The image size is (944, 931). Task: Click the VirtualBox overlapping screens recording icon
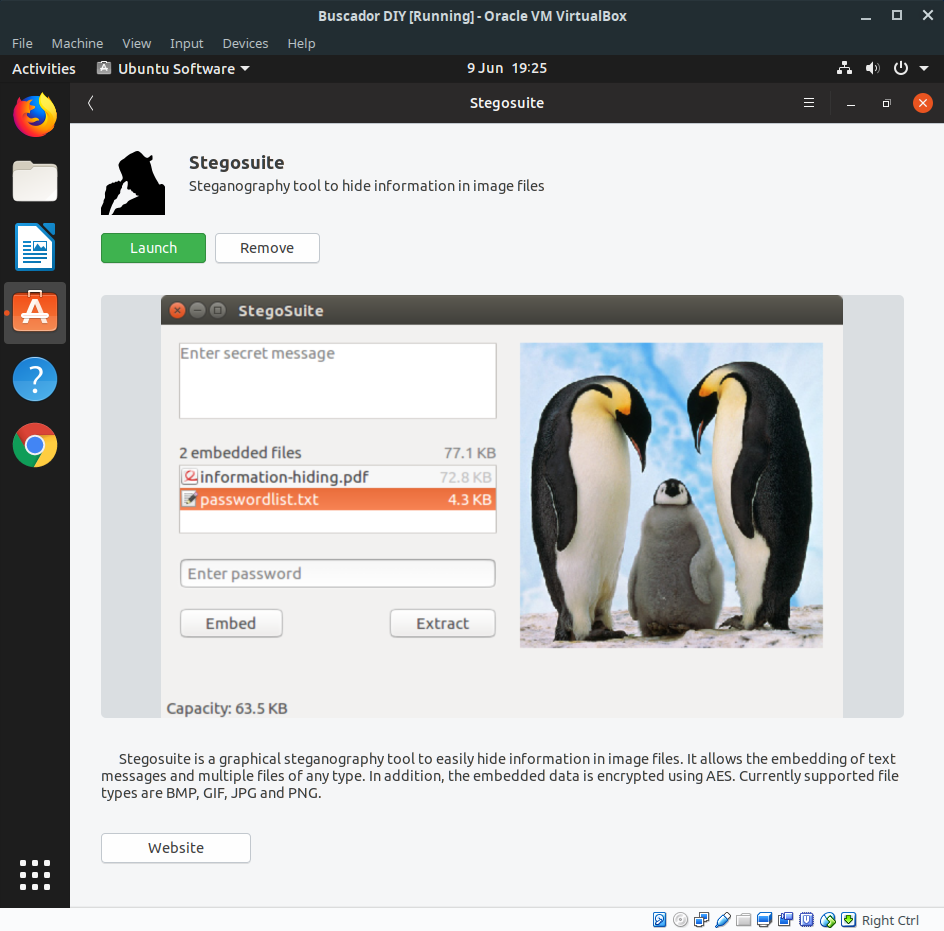(x=786, y=920)
